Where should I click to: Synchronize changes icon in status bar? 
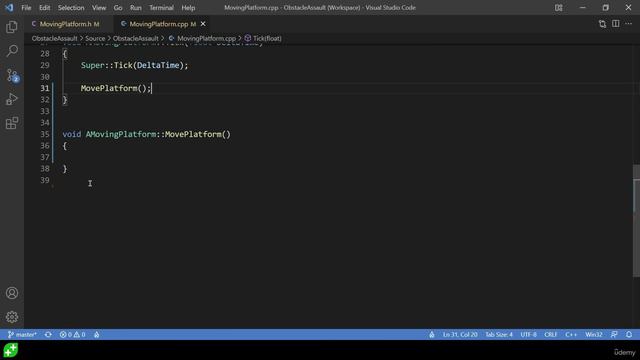48,335
